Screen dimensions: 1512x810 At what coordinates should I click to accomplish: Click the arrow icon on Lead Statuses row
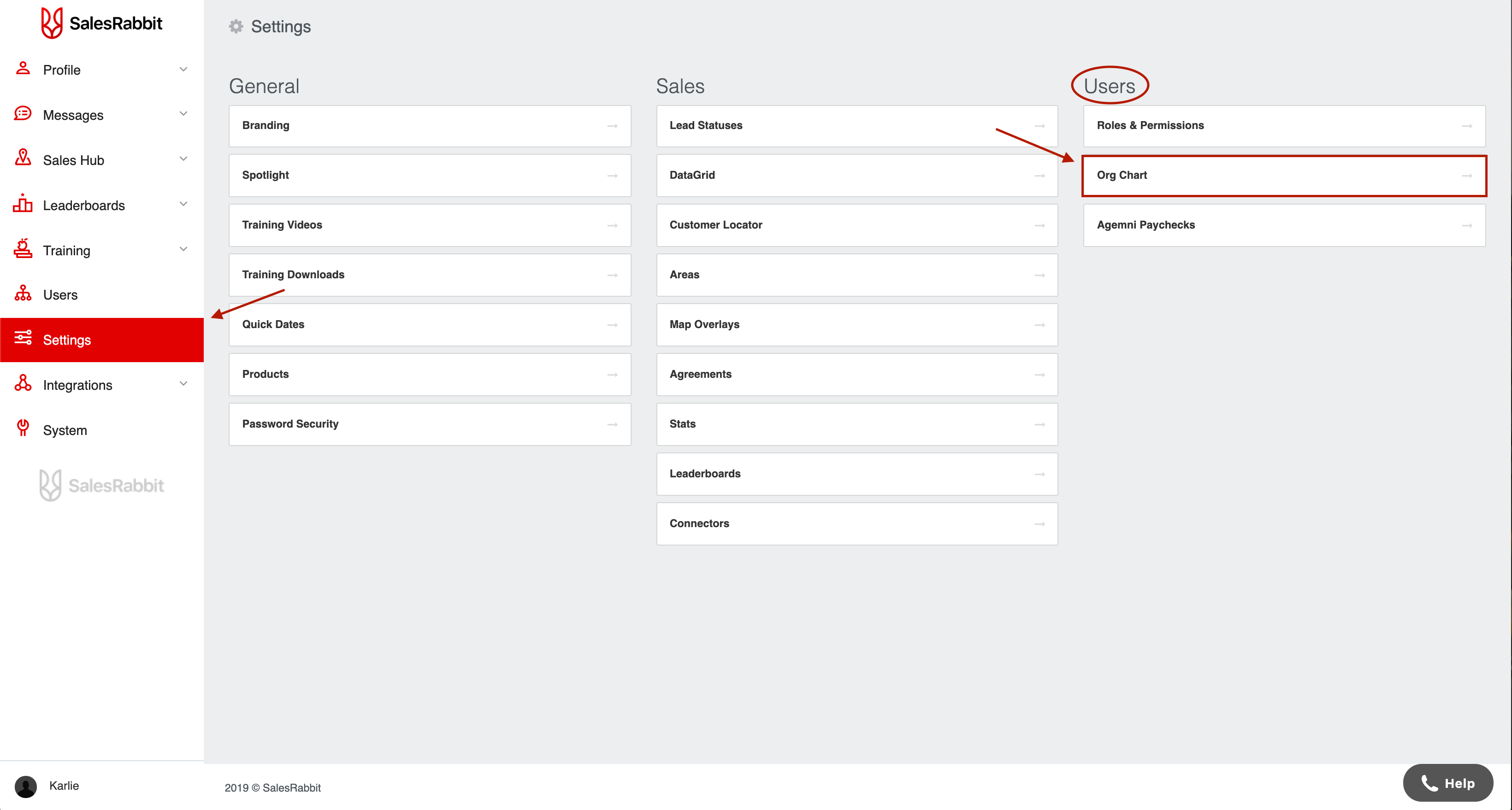(1040, 126)
